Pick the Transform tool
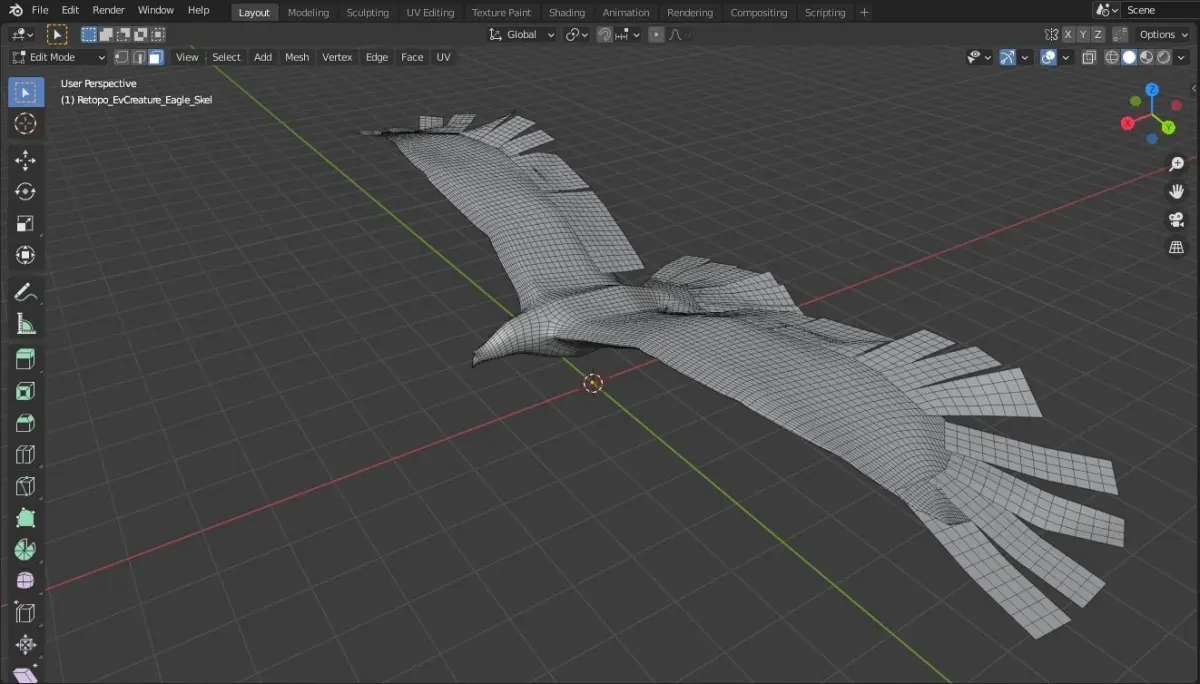 coord(26,254)
